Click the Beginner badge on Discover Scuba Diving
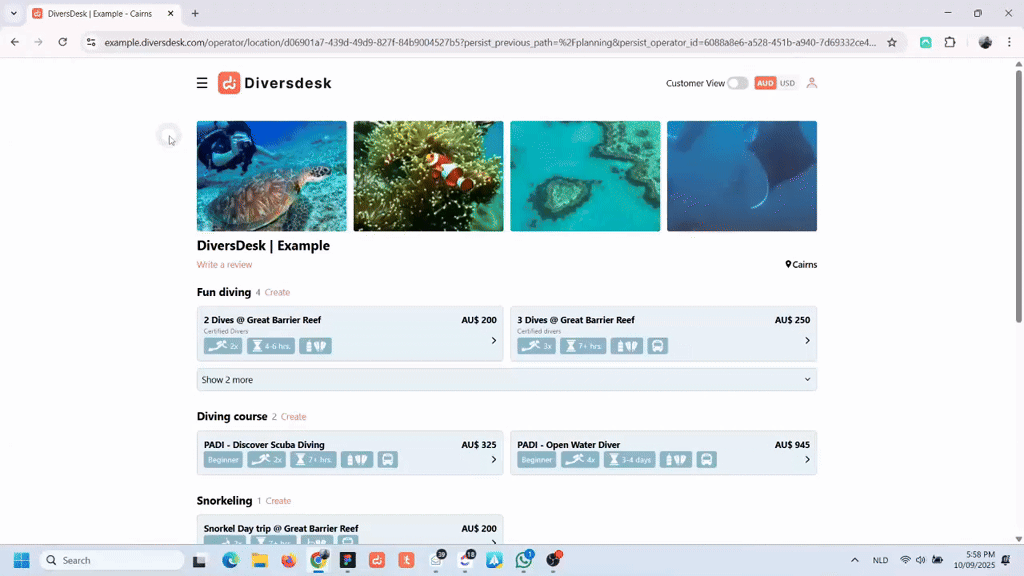Image resolution: width=1024 pixels, height=576 pixels. pyautogui.click(x=223, y=460)
